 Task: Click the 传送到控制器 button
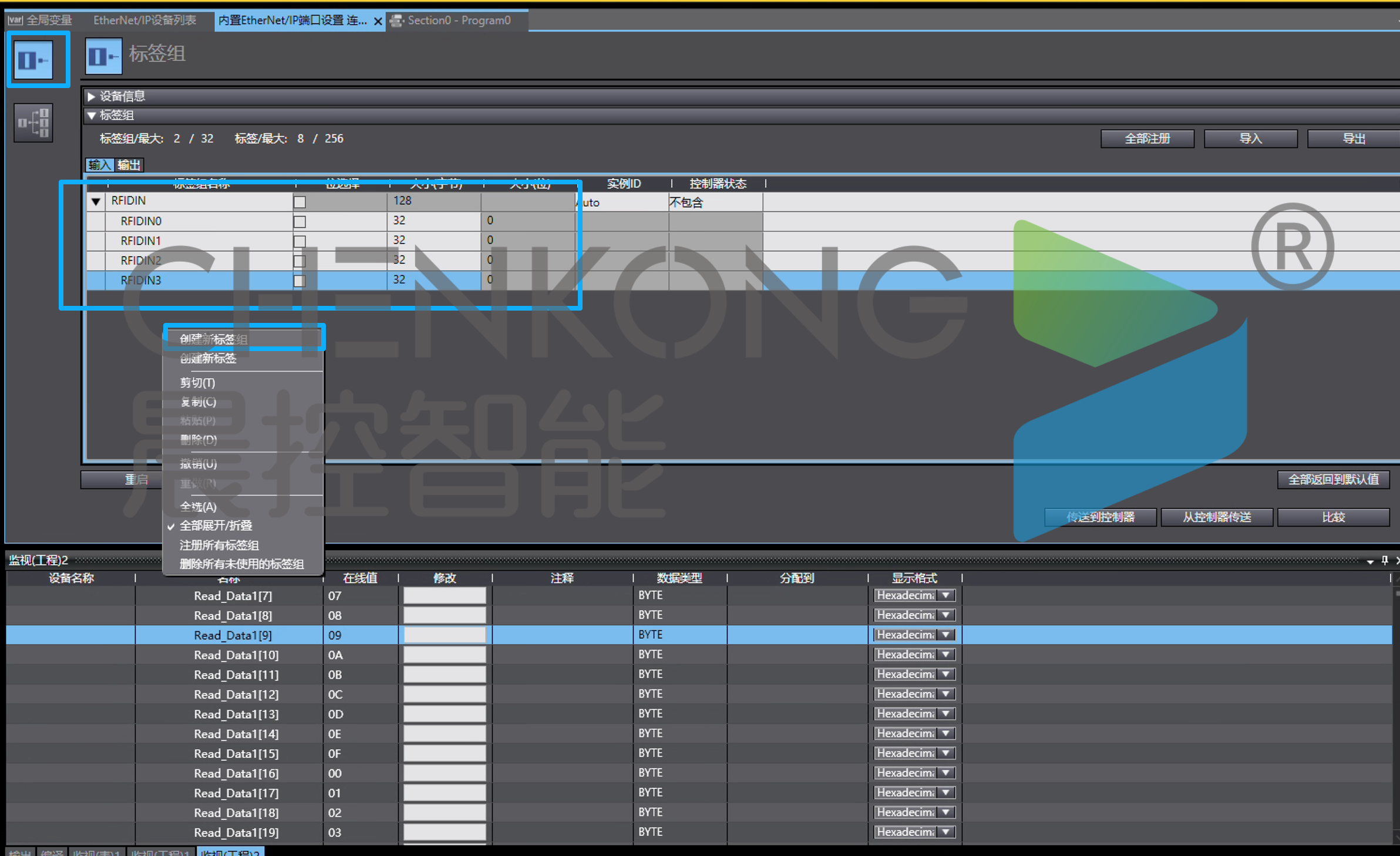pos(1101,517)
